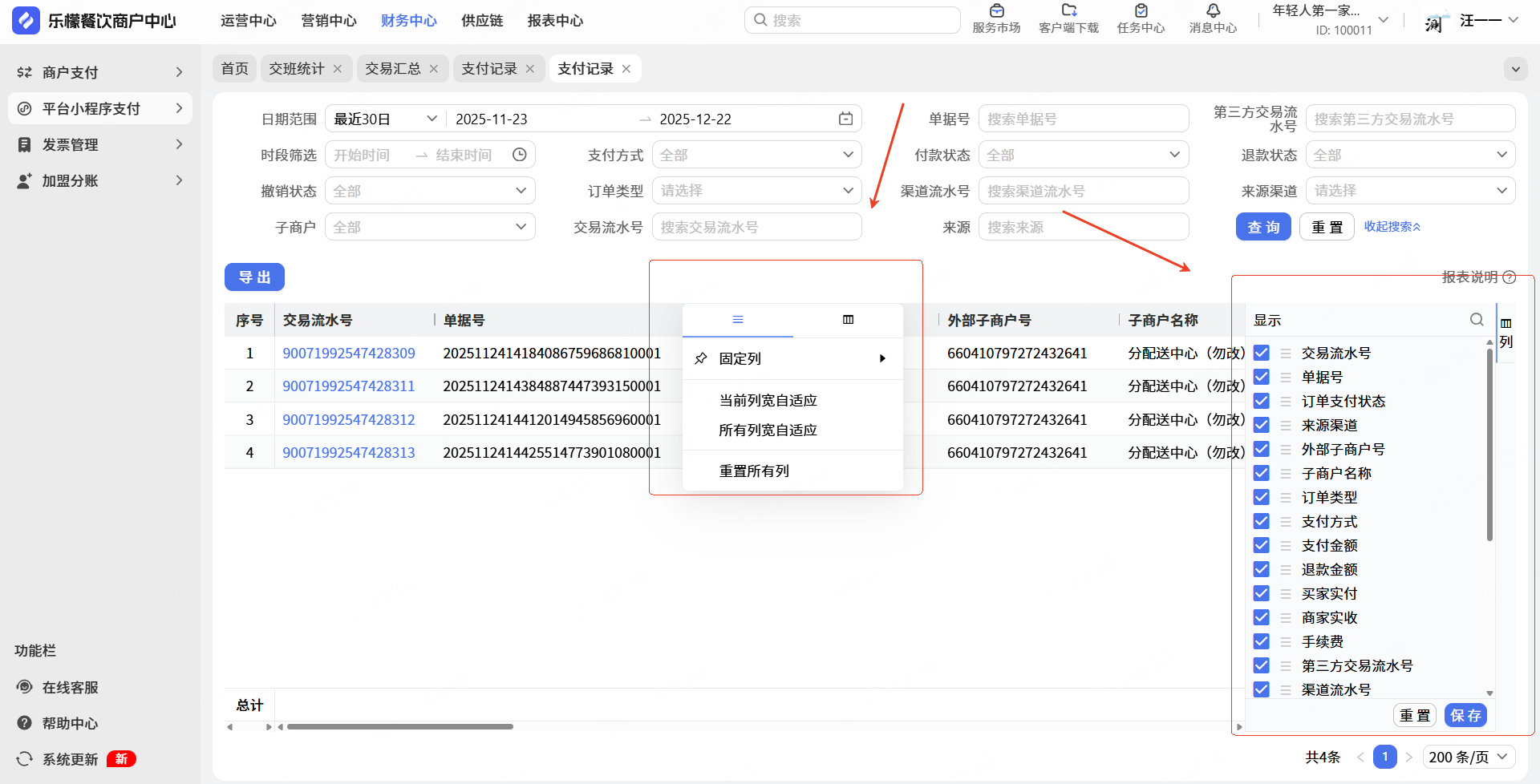
Task: Uncheck the 订单支付状态 column checkbox
Action: (x=1262, y=401)
